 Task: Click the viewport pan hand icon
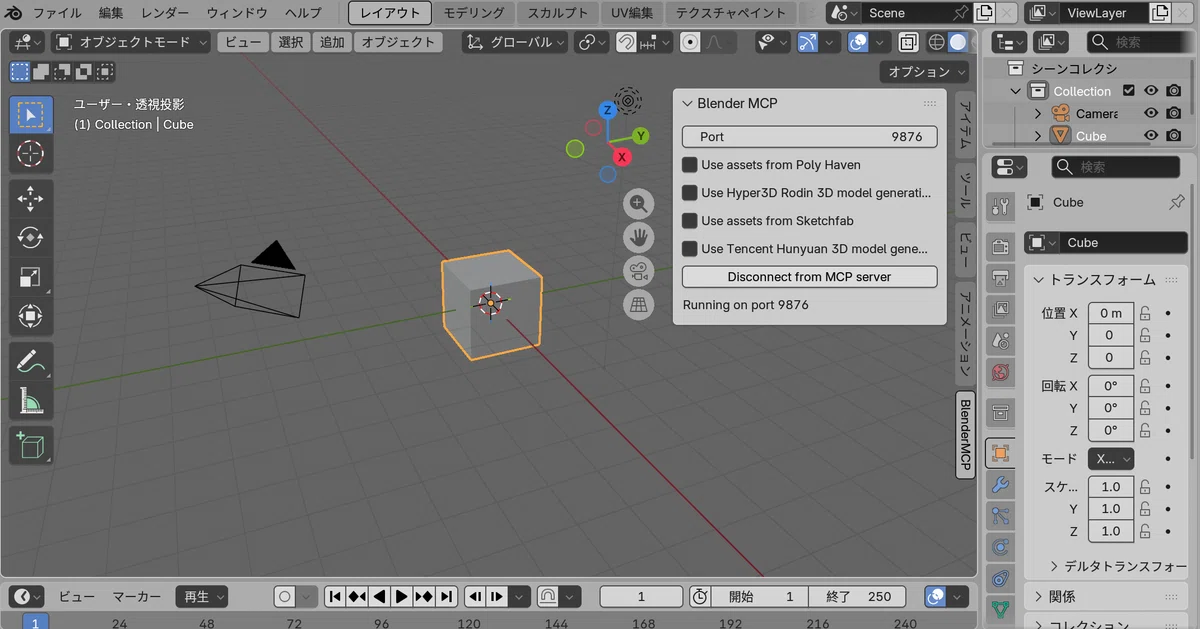pyautogui.click(x=639, y=237)
